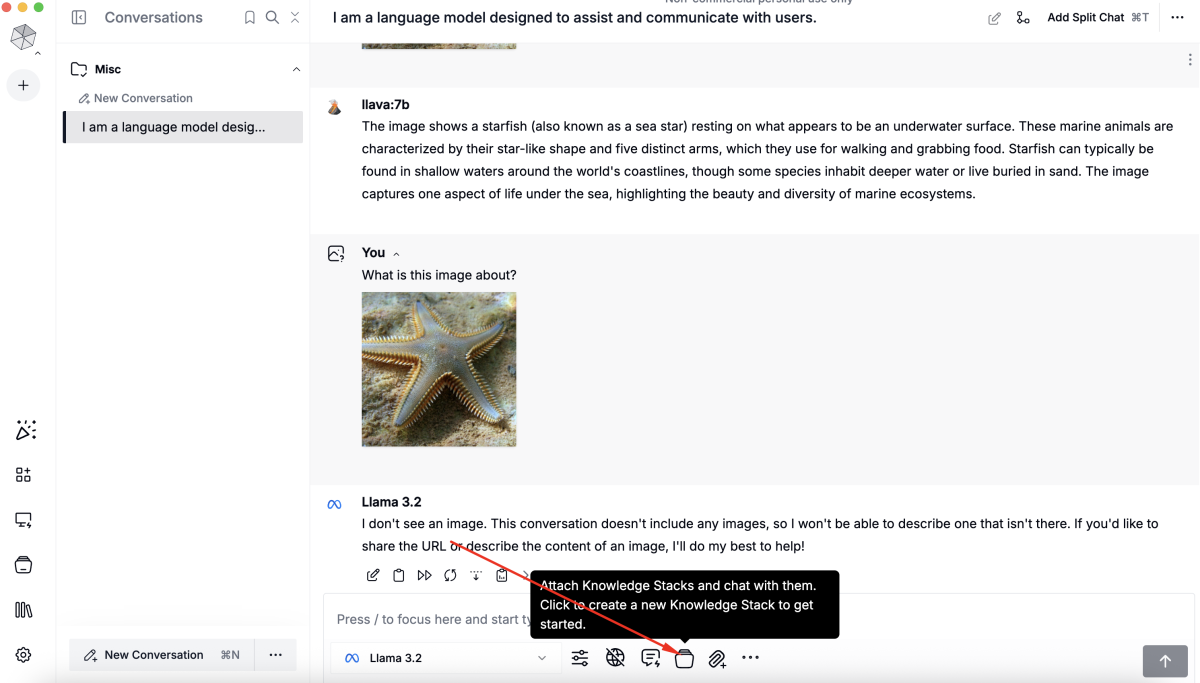This screenshot has width=1200, height=683.
Task: Open Knowledge Stacks in the left rail
Action: (x=23, y=565)
